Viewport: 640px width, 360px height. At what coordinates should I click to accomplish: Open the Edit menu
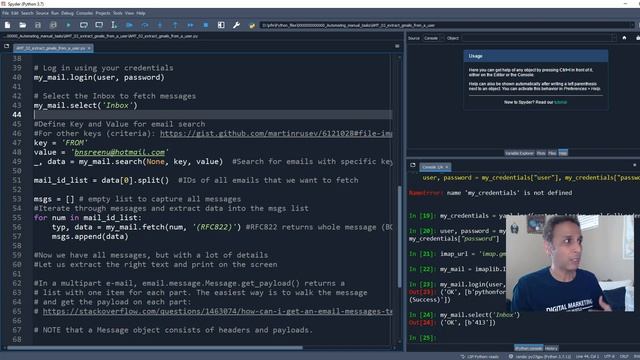[x=15, y=13]
